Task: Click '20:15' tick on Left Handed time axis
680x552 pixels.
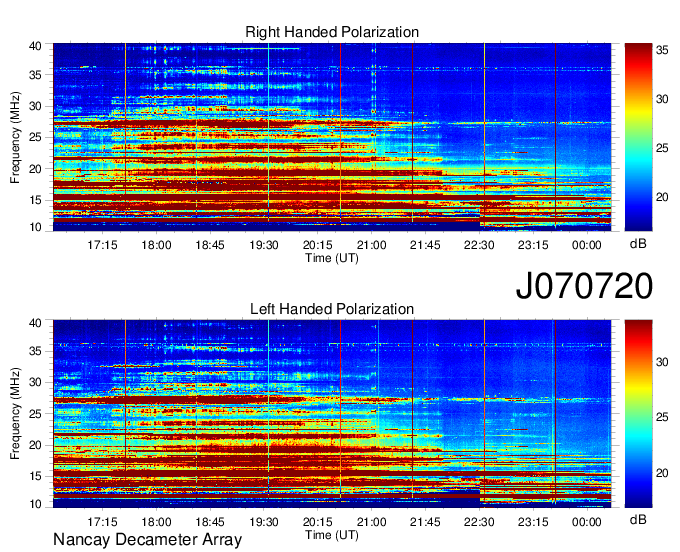Action: [x=317, y=522]
